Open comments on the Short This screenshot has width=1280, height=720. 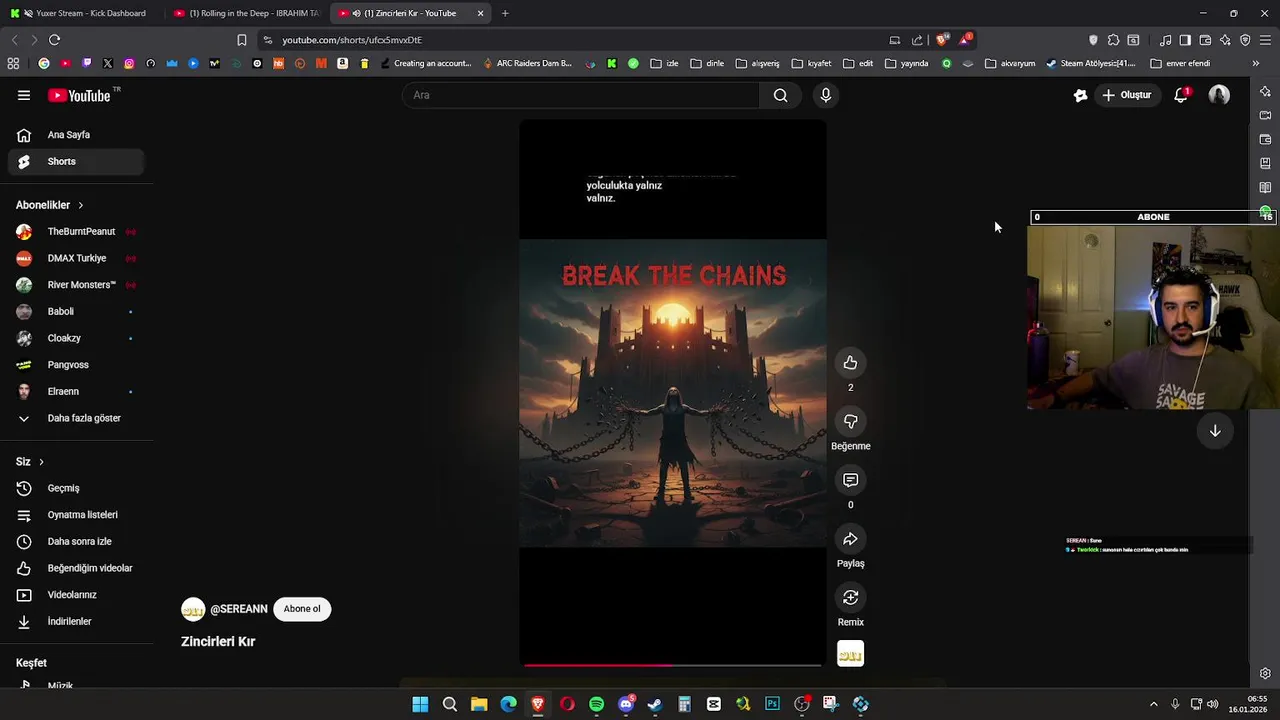[x=850, y=480]
